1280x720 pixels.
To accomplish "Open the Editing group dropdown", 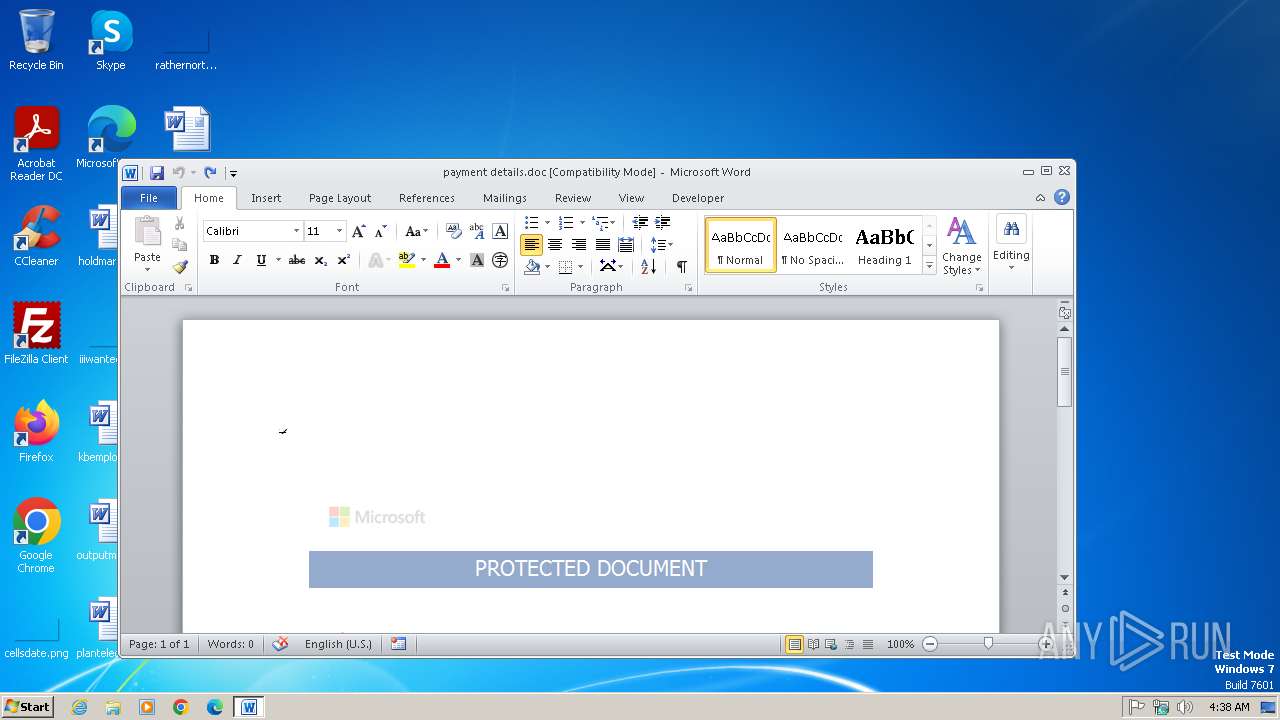I will (x=1011, y=243).
